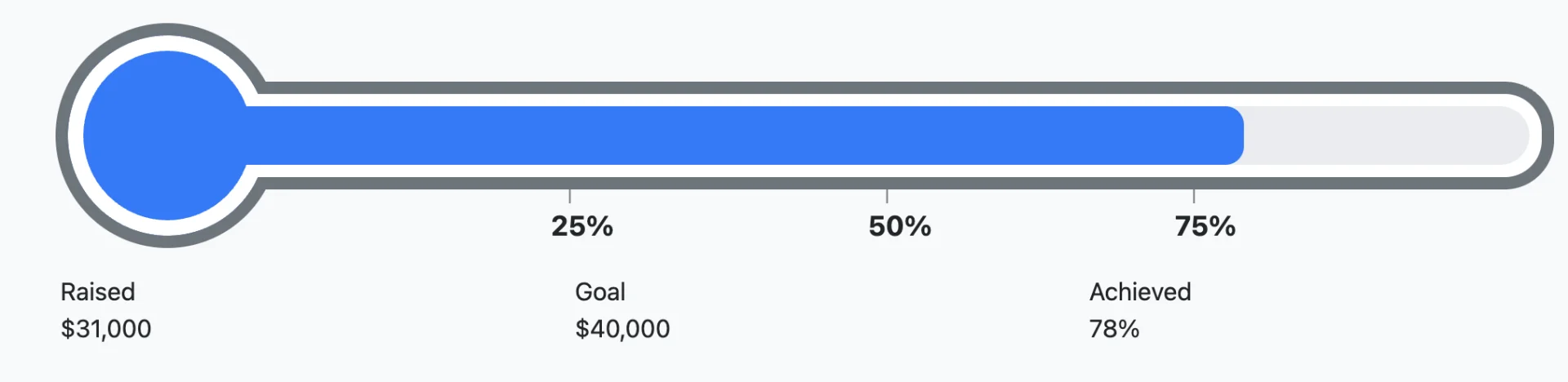Click the white ring inside the bulb outline
Viewport: 1568px width, 382px height.
[x=76, y=135]
